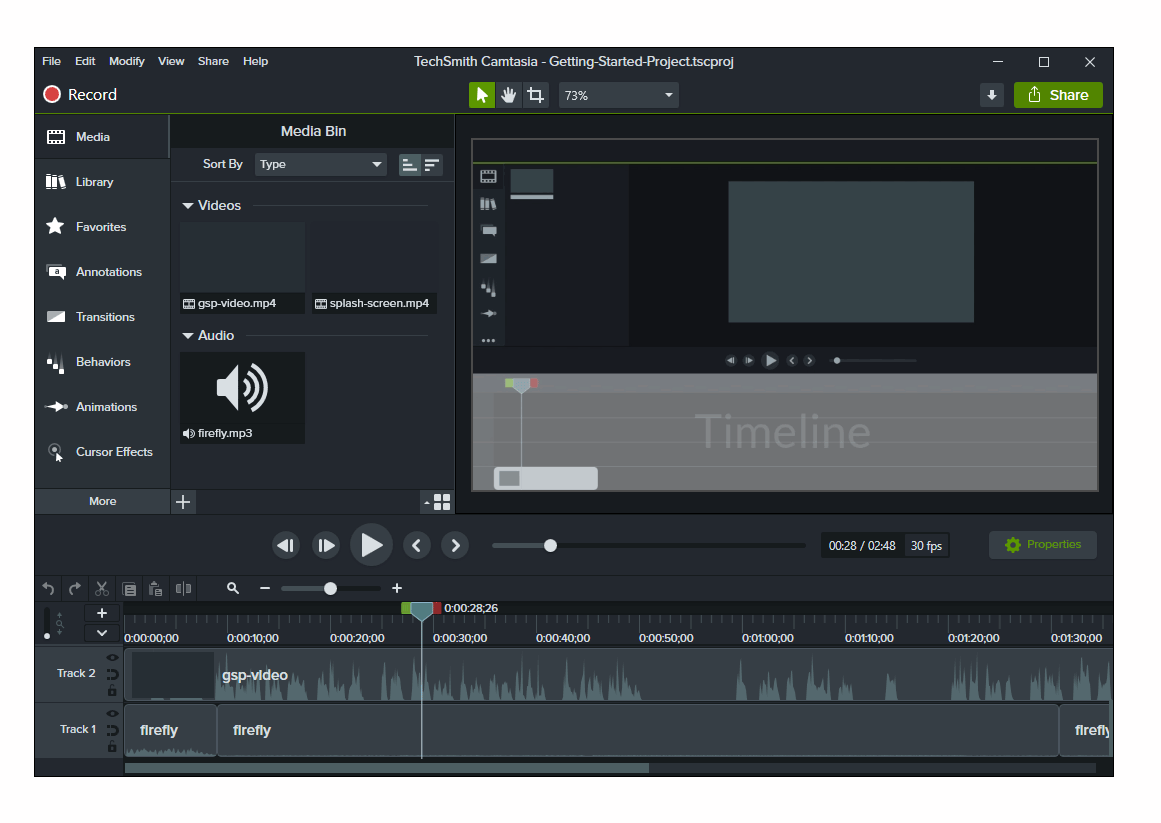Go to previous clip with left chevron
Image resolution: width=1161 pixels, height=823 pixels.
click(x=417, y=545)
